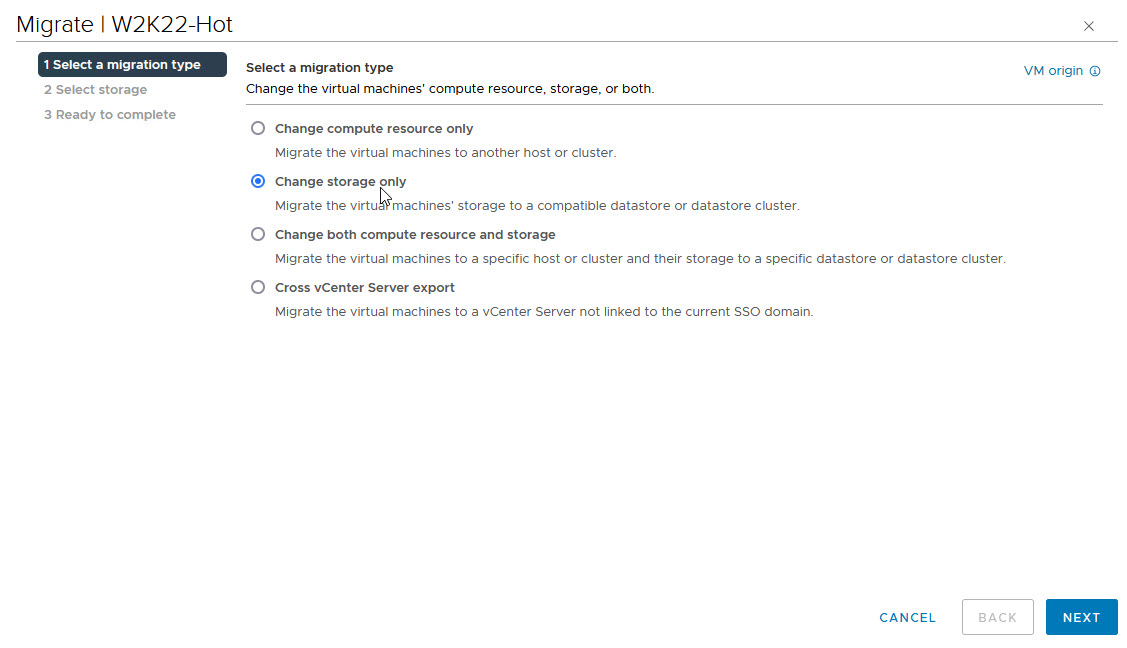The height and width of the screenshot is (648, 1127).
Task: Close the Migrate dialog with the X
Action: click(1089, 26)
